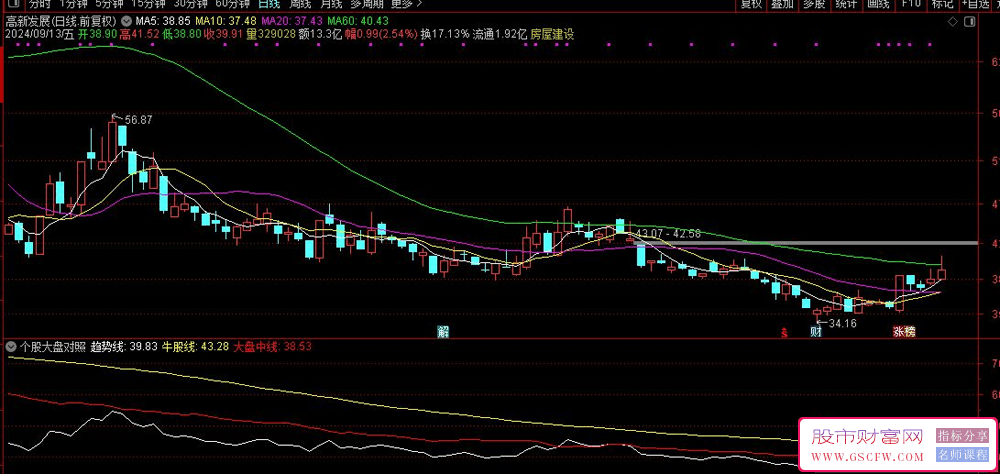1000x474 pixels.
Task: Click the diamond icon at top right
Action: pos(953,20)
